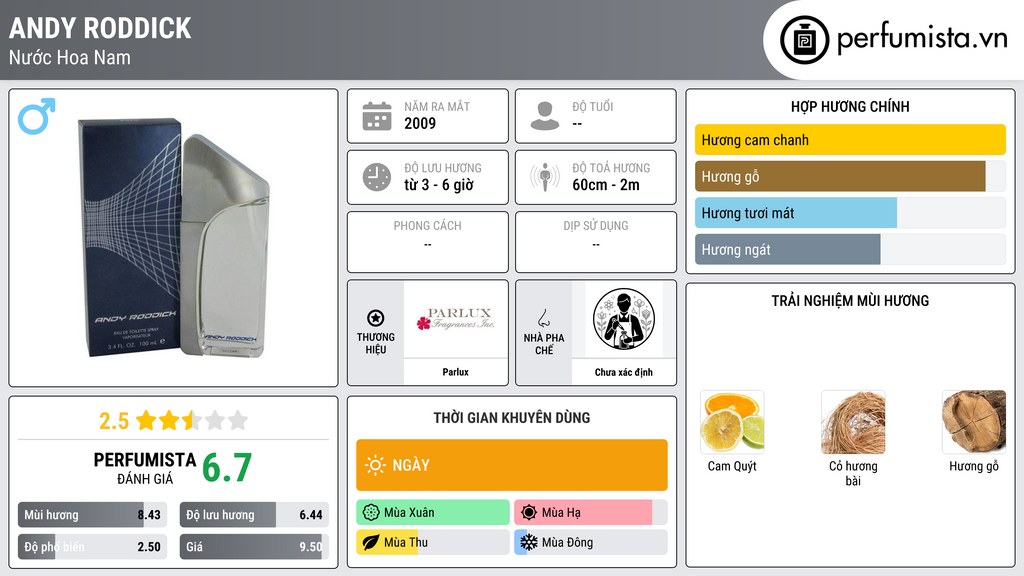
Task: Click the Trải nghiệm mùi hương heading
Action: [x=850, y=300]
